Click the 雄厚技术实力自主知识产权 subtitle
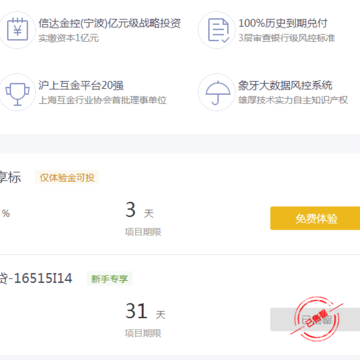360x360 pixels. coord(293,100)
